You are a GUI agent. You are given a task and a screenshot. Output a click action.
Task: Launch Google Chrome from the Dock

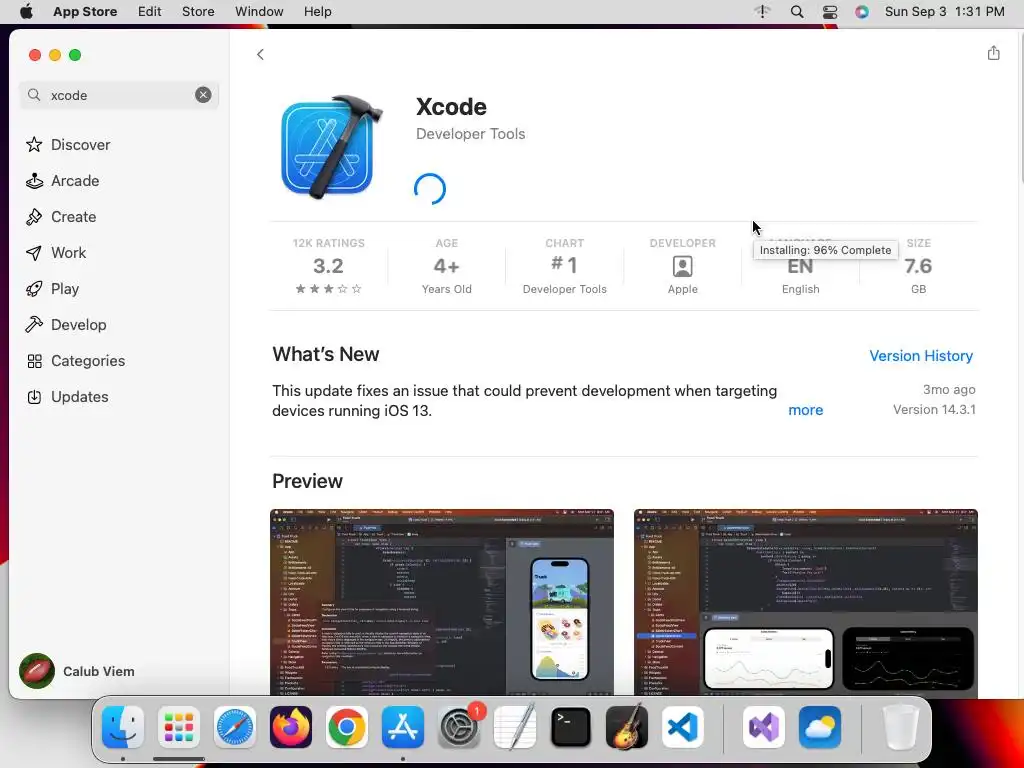(x=347, y=727)
